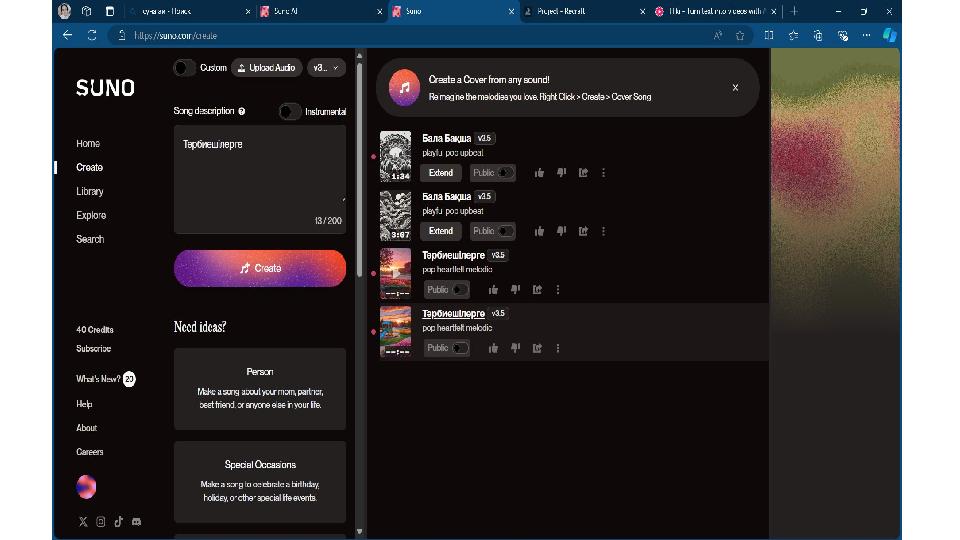Image resolution: width=960 pixels, height=540 pixels.
Task: Open browser Settings and more menu
Action: click(x=866, y=36)
